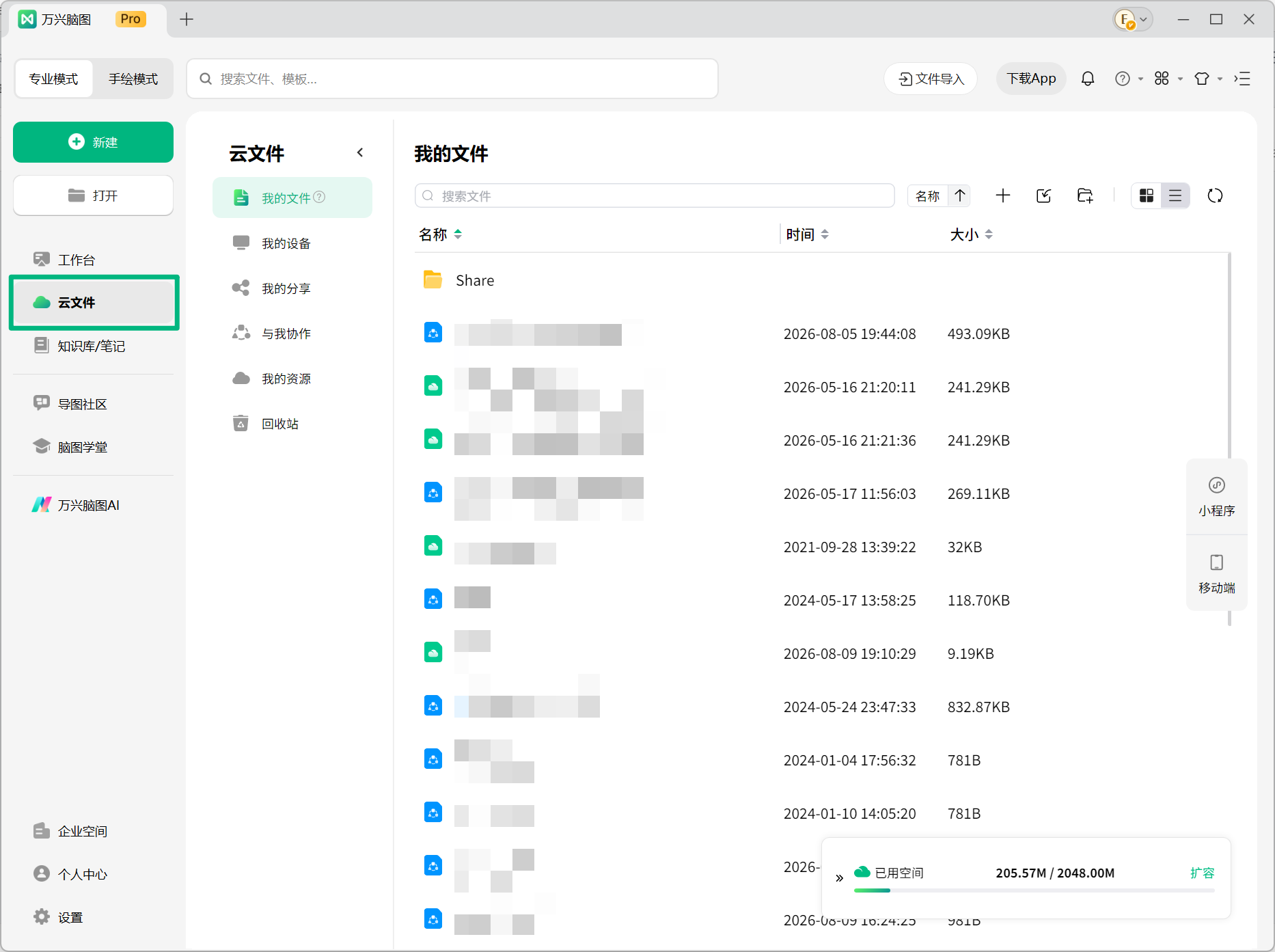
Task: Click the 已用空间 storage progress bar
Action: pos(1034,890)
